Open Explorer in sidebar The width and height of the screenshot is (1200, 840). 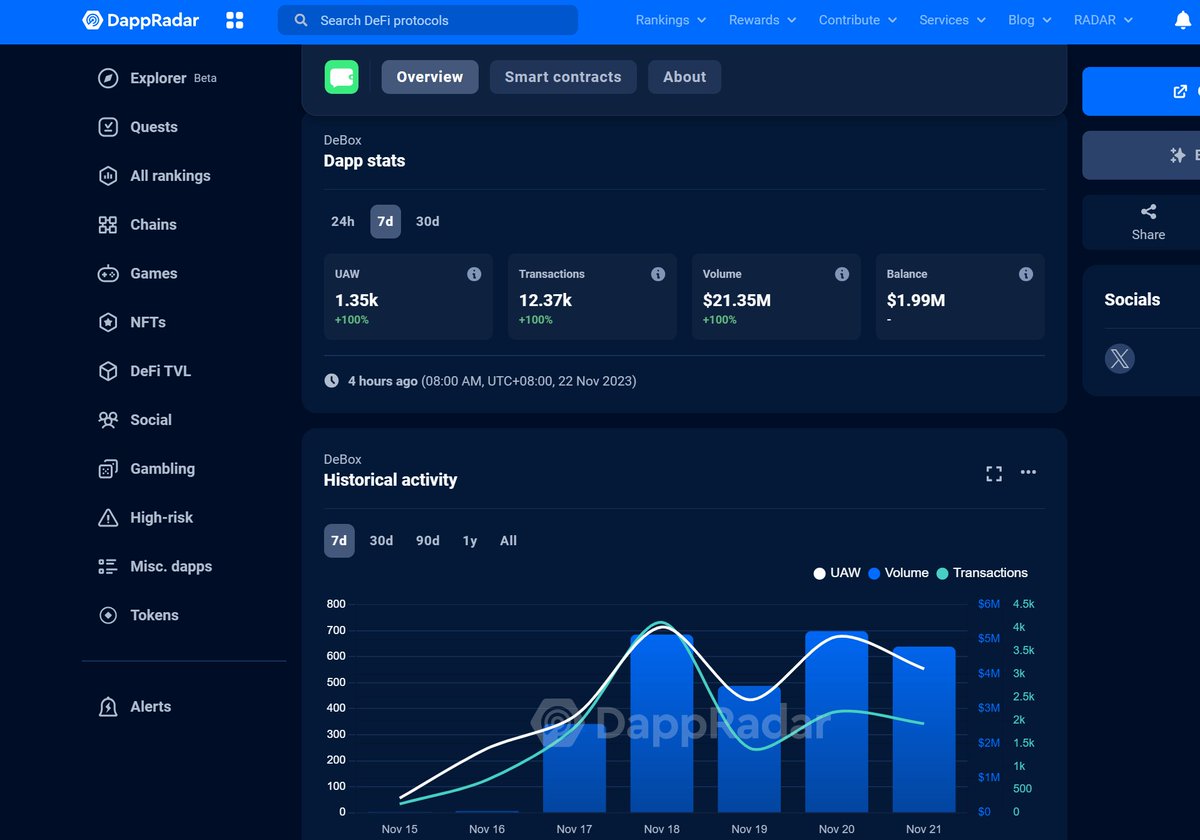click(x=158, y=78)
